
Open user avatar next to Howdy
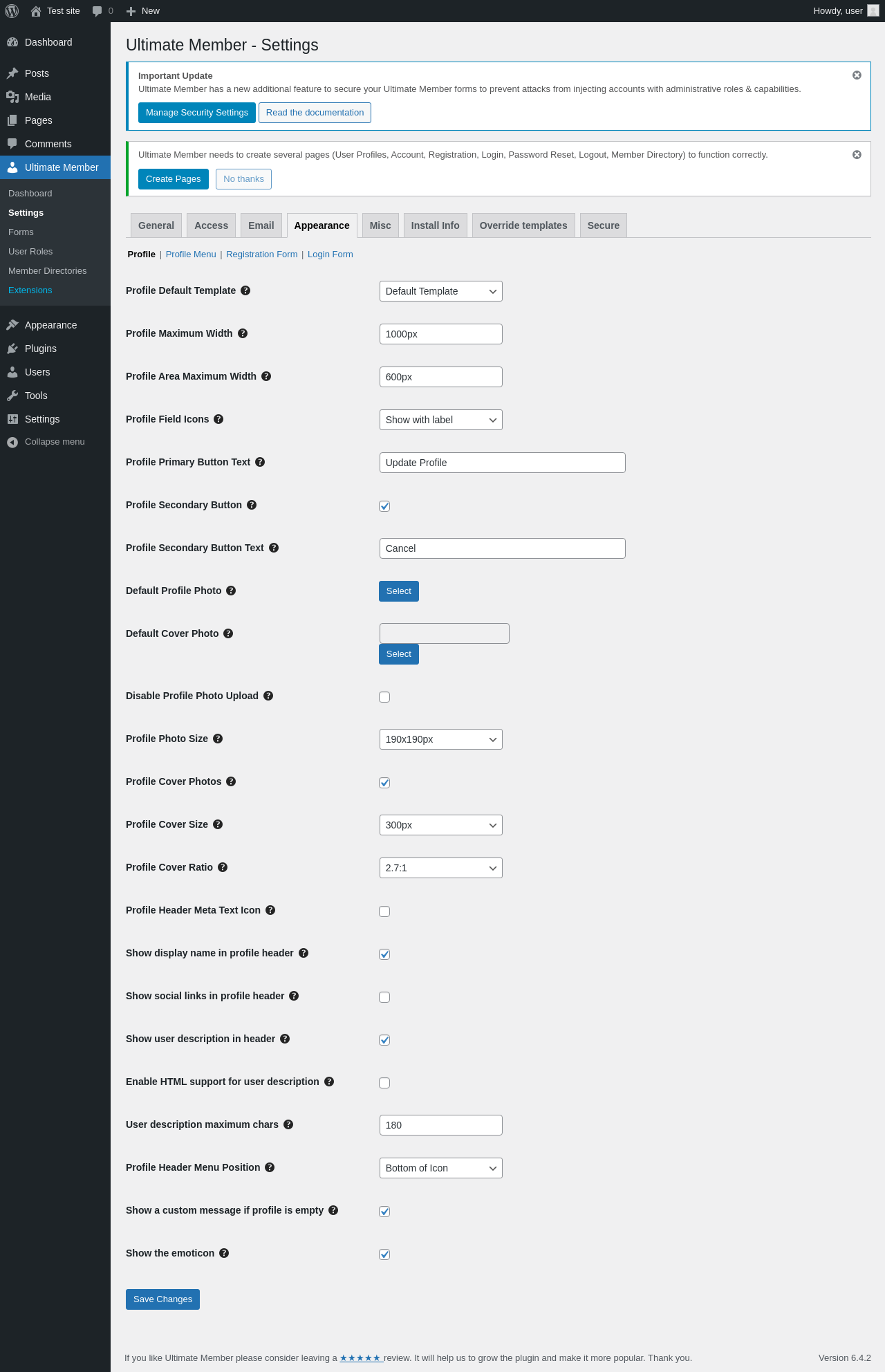(x=873, y=11)
